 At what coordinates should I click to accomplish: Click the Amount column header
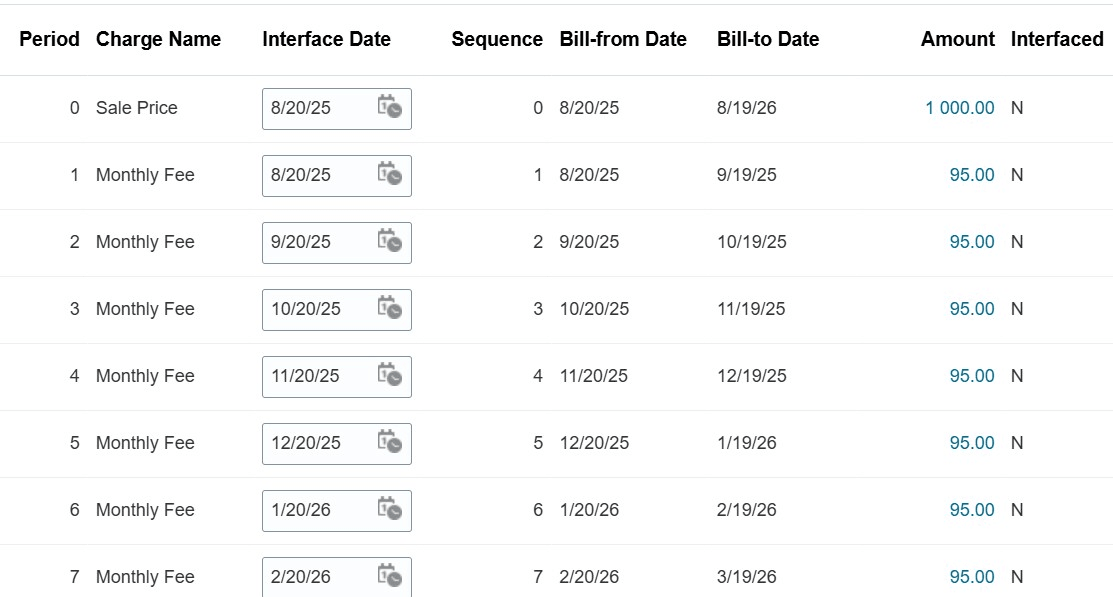957,39
